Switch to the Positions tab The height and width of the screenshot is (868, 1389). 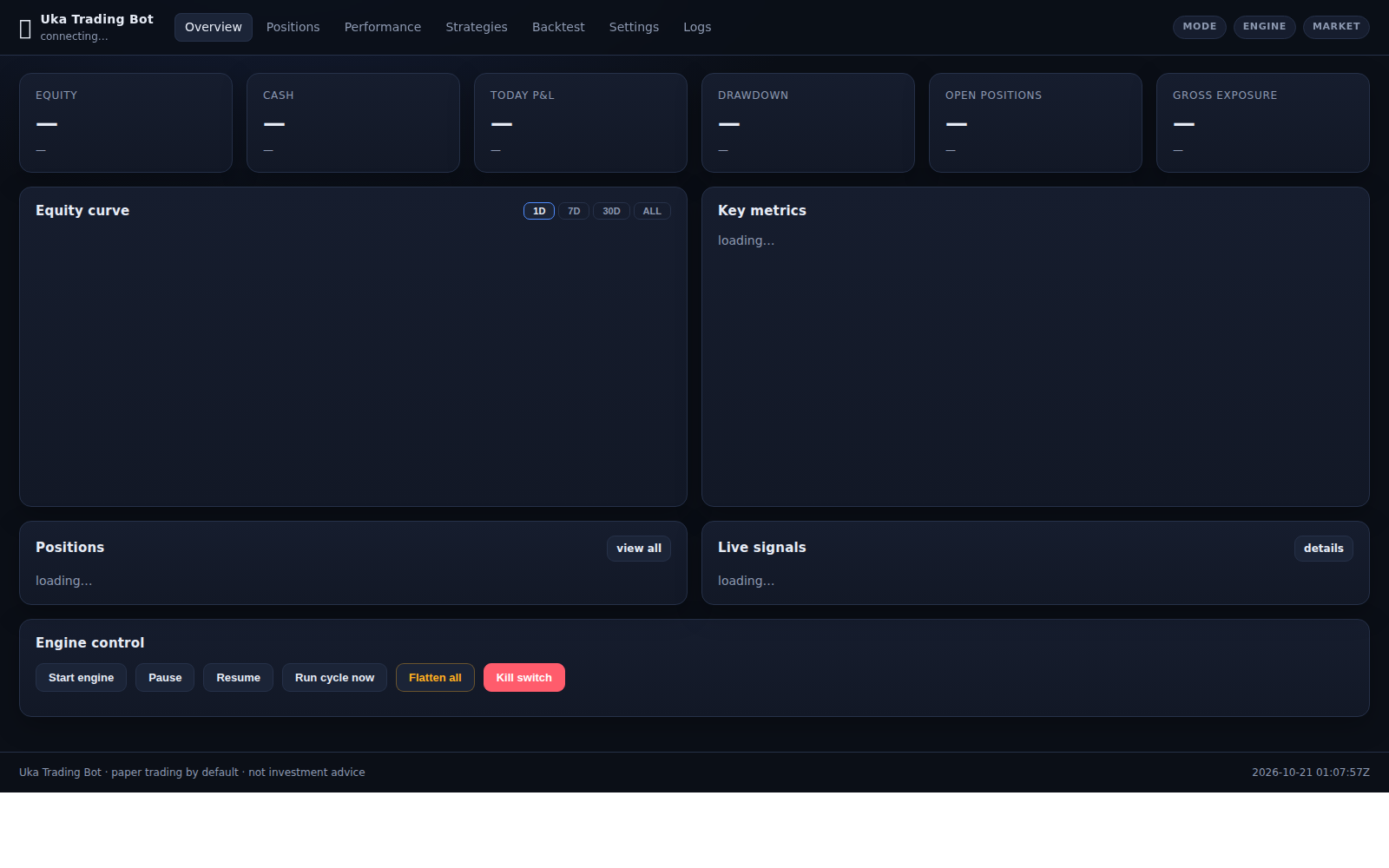click(x=293, y=27)
